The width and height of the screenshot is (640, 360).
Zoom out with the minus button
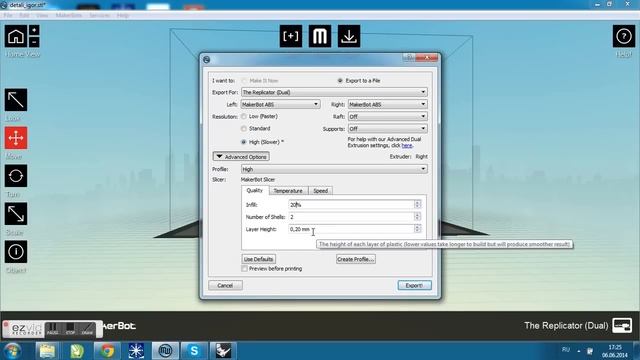pos(34,42)
